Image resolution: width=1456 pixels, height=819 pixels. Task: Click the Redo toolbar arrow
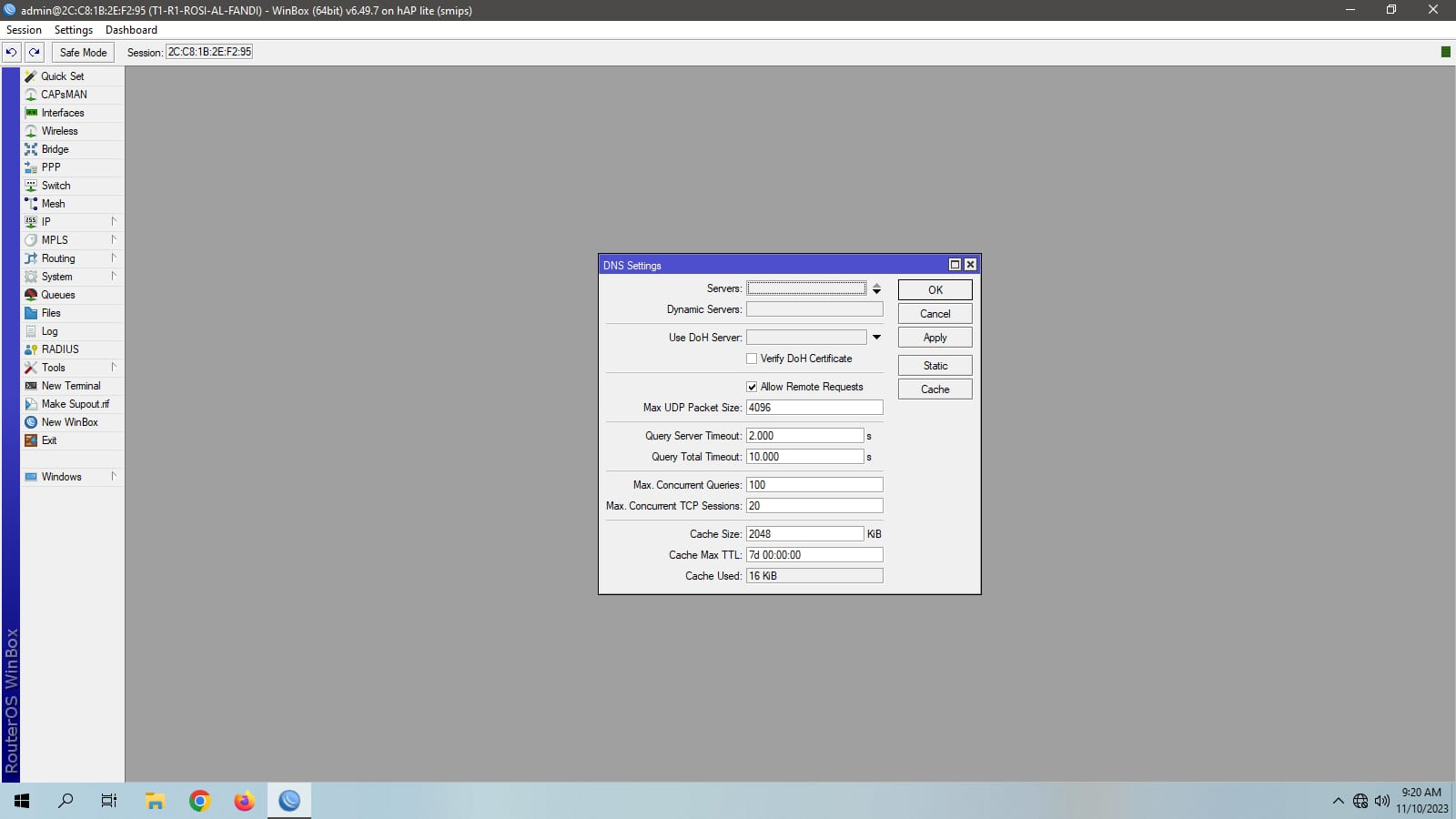(35, 52)
